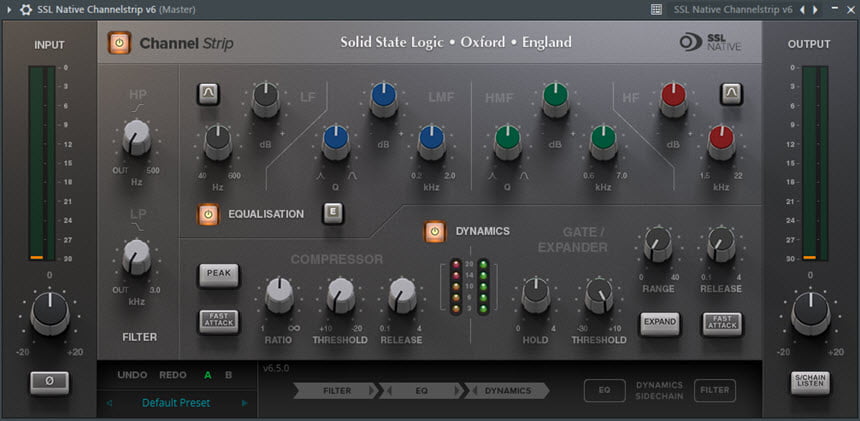Click the gate gain reduction LED meter

coord(483,287)
